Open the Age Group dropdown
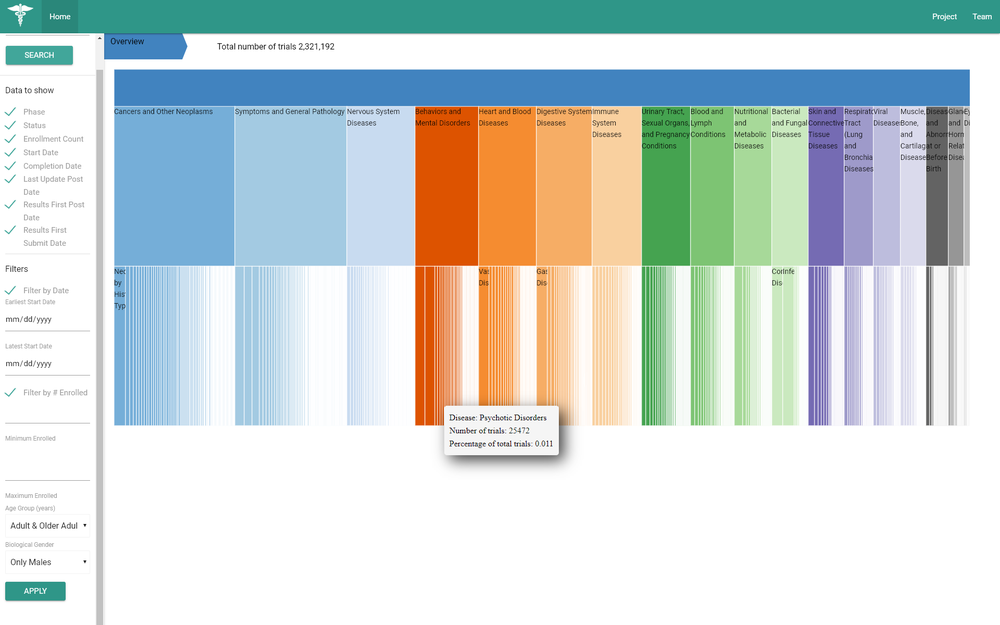Screen dimensions: 1000x625 click(47, 525)
